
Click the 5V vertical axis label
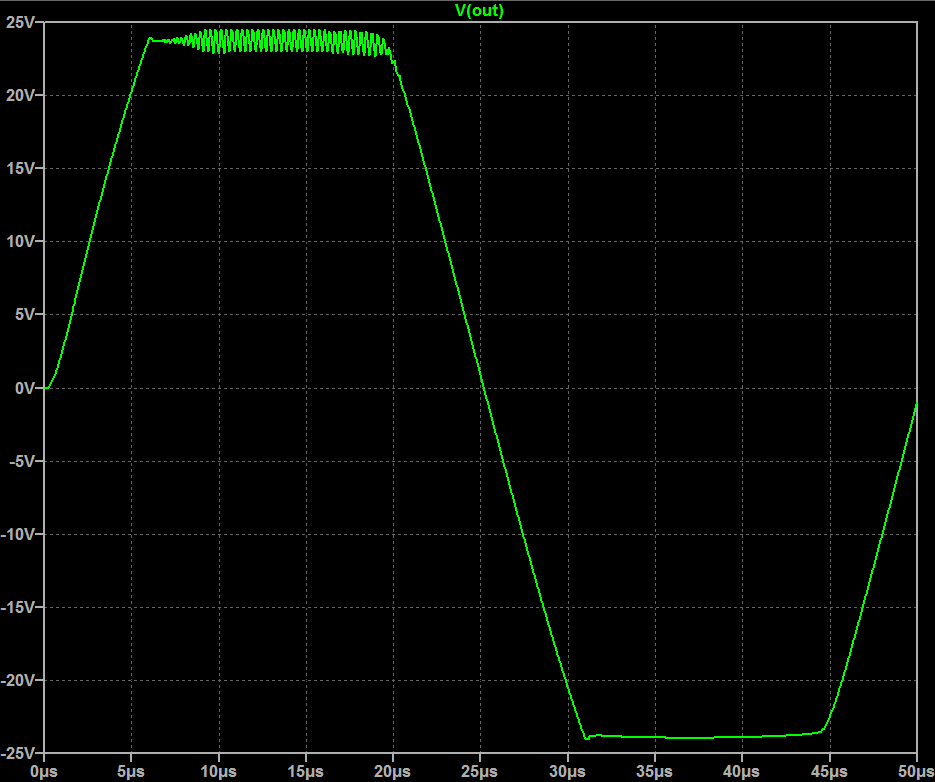pyautogui.click(x=24, y=315)
